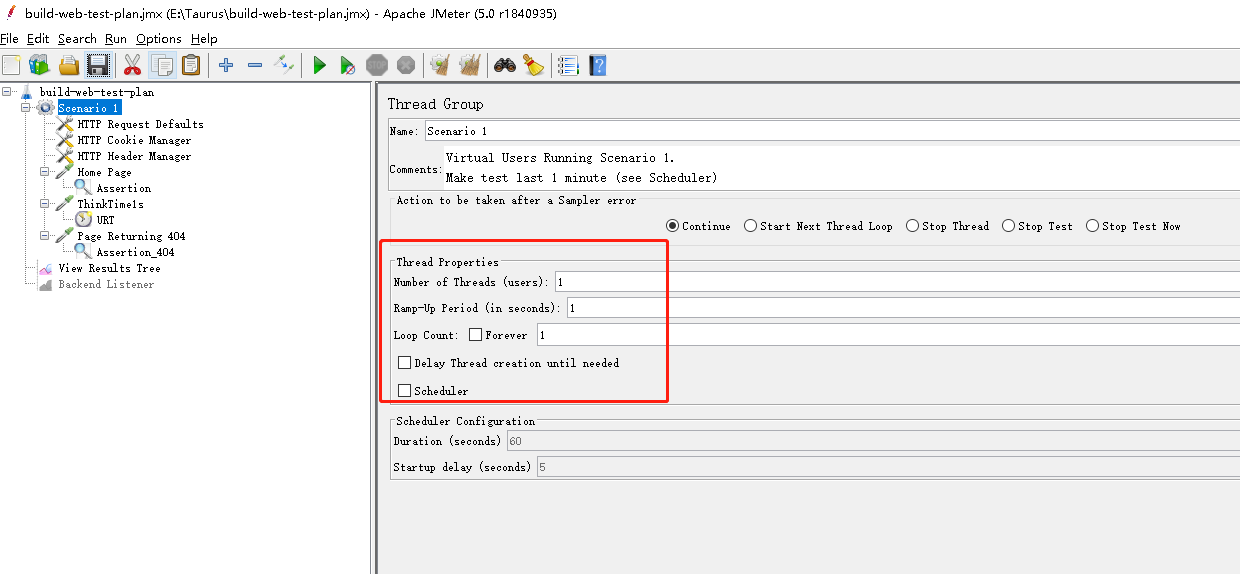The height and width of the screenshot is (574, 1240).
Task: Click the Open file folder icon
Action: [x=69, y=65]
